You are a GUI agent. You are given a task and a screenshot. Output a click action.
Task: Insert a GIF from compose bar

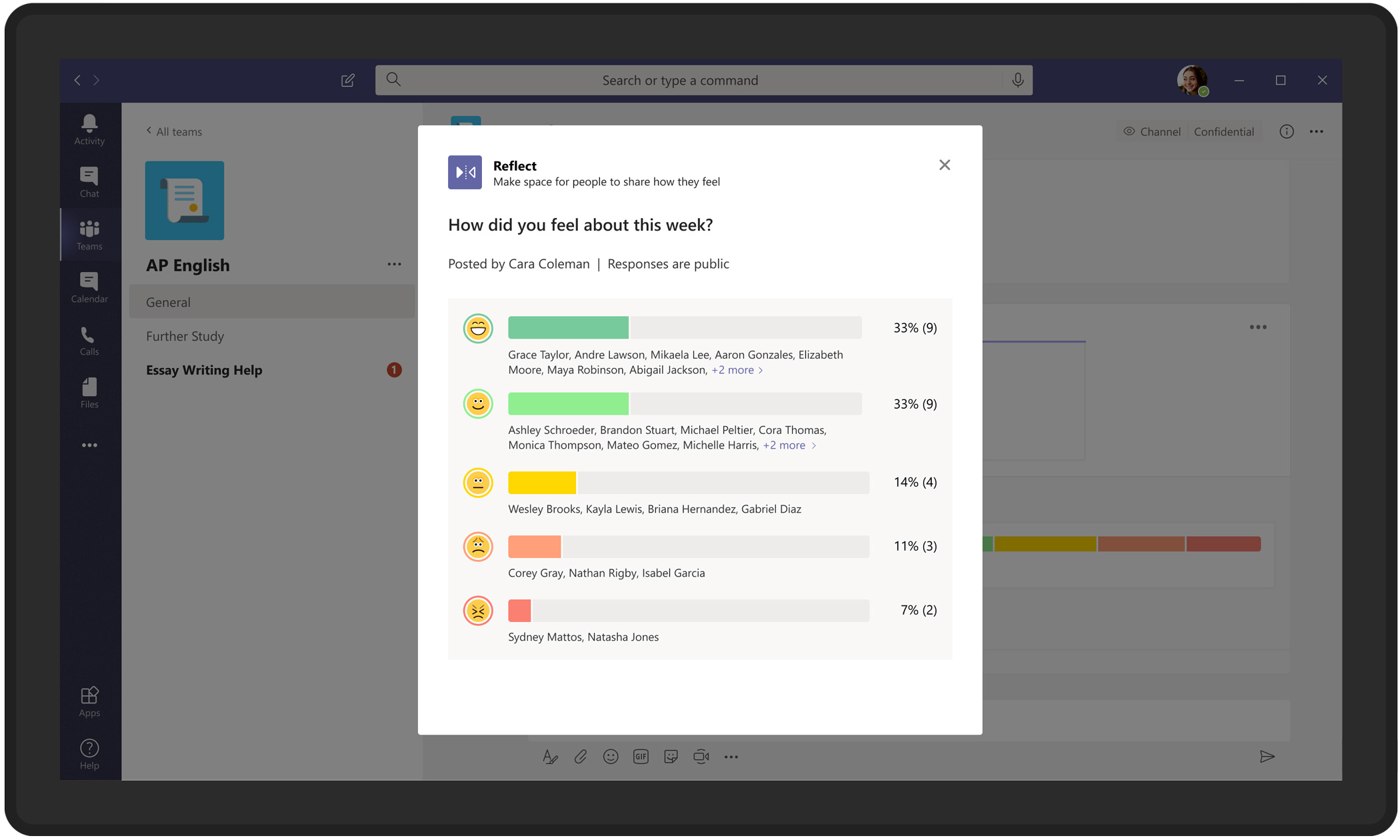pyautogui.click(x=641, y=757)
